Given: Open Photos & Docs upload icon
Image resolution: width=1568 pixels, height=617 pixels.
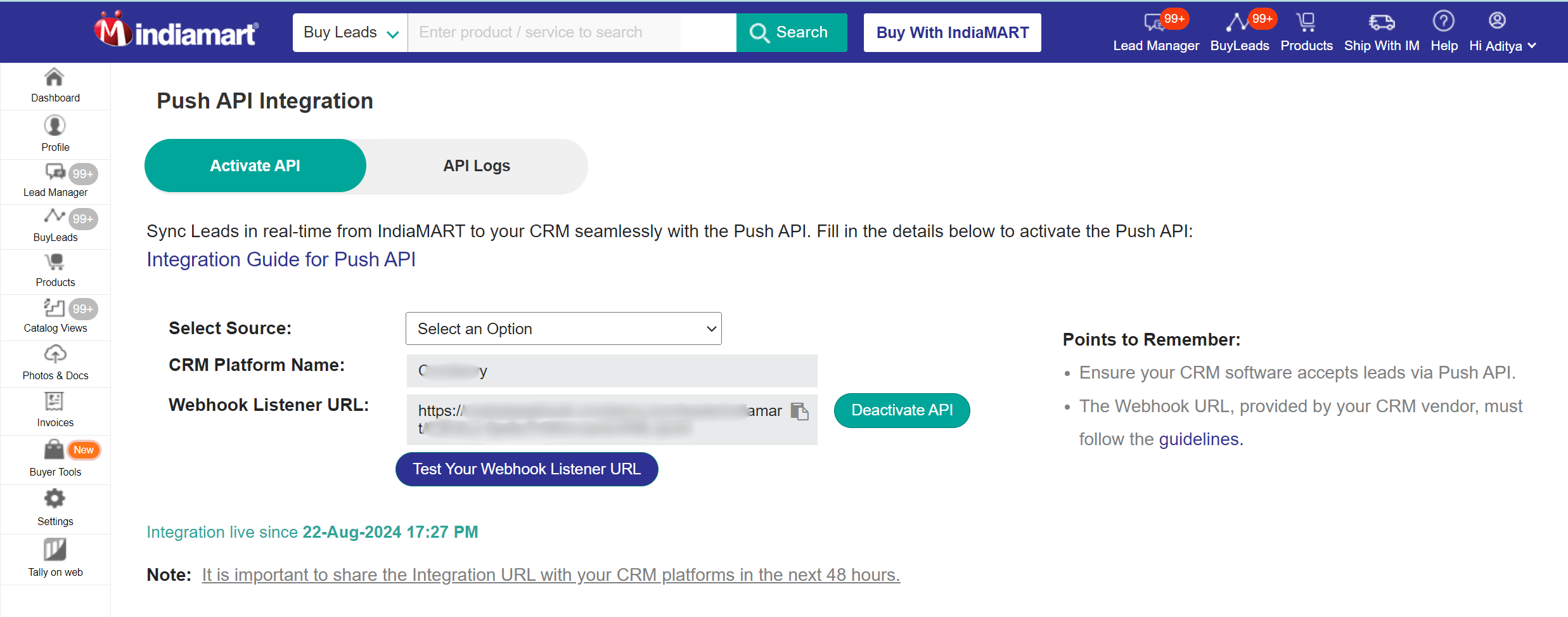Looking at the screenshot, I should click(55, 354).
